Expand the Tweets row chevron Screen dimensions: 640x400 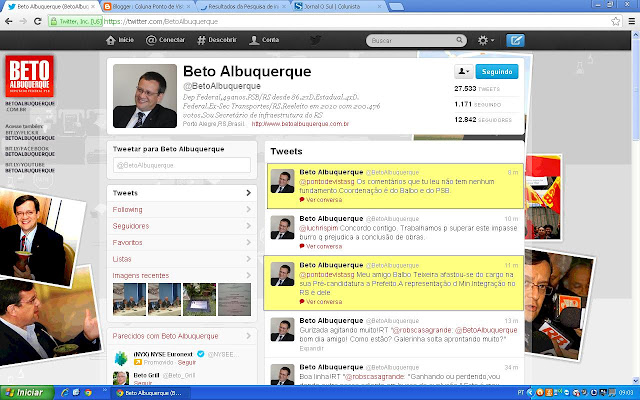click(249, 193)
